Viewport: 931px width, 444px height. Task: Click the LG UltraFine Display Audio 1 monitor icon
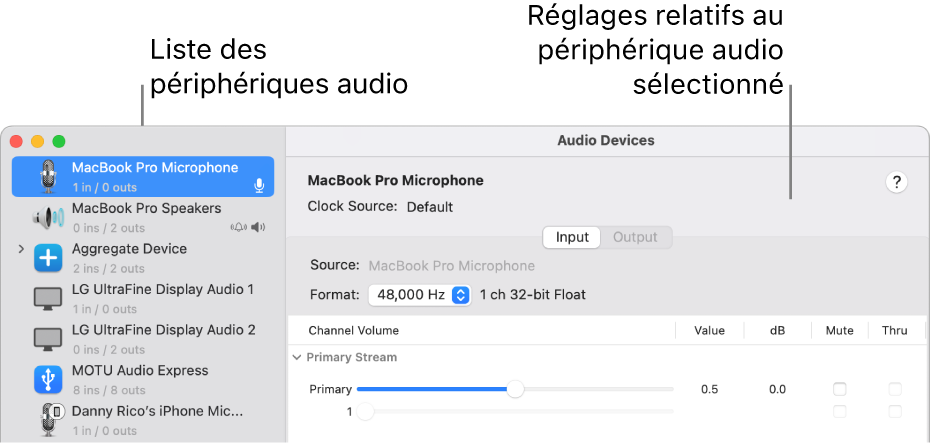click(x=48, y=298)
